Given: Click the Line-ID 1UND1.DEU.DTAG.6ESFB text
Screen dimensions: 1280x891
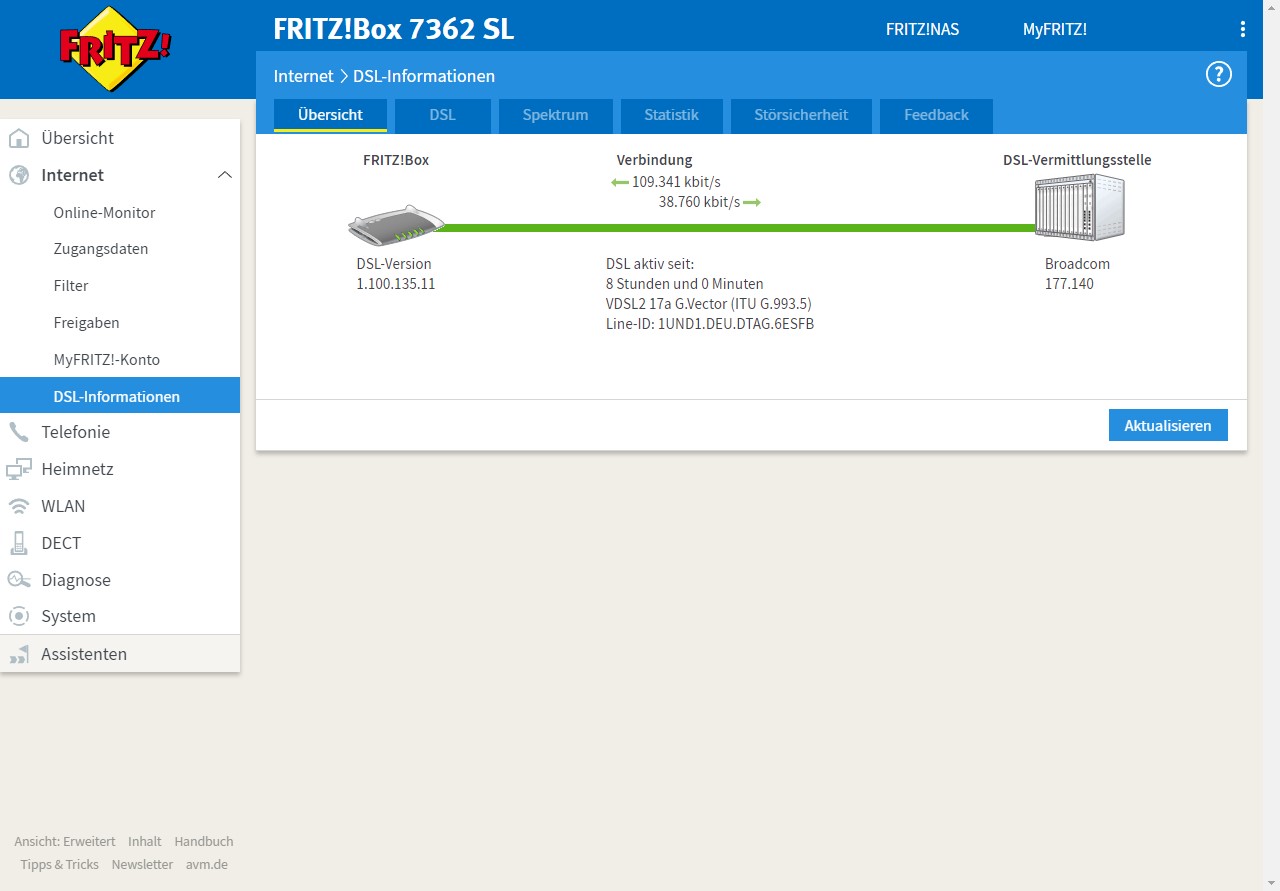Looking at the screenshot, I should pos(710,324).
